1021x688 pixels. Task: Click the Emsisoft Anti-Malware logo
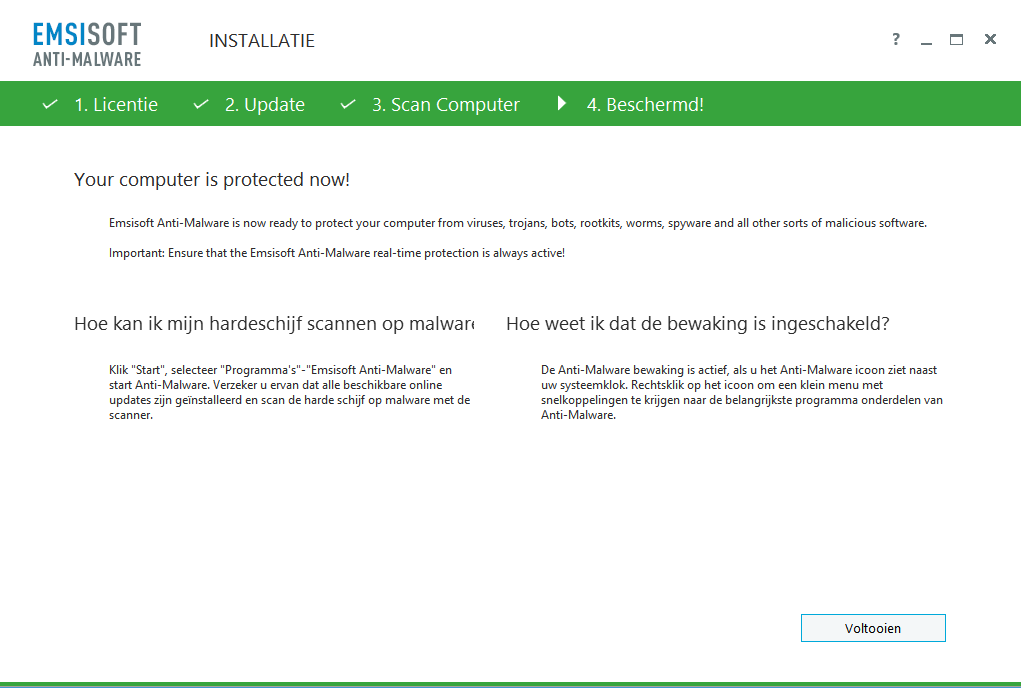[87, 44]
